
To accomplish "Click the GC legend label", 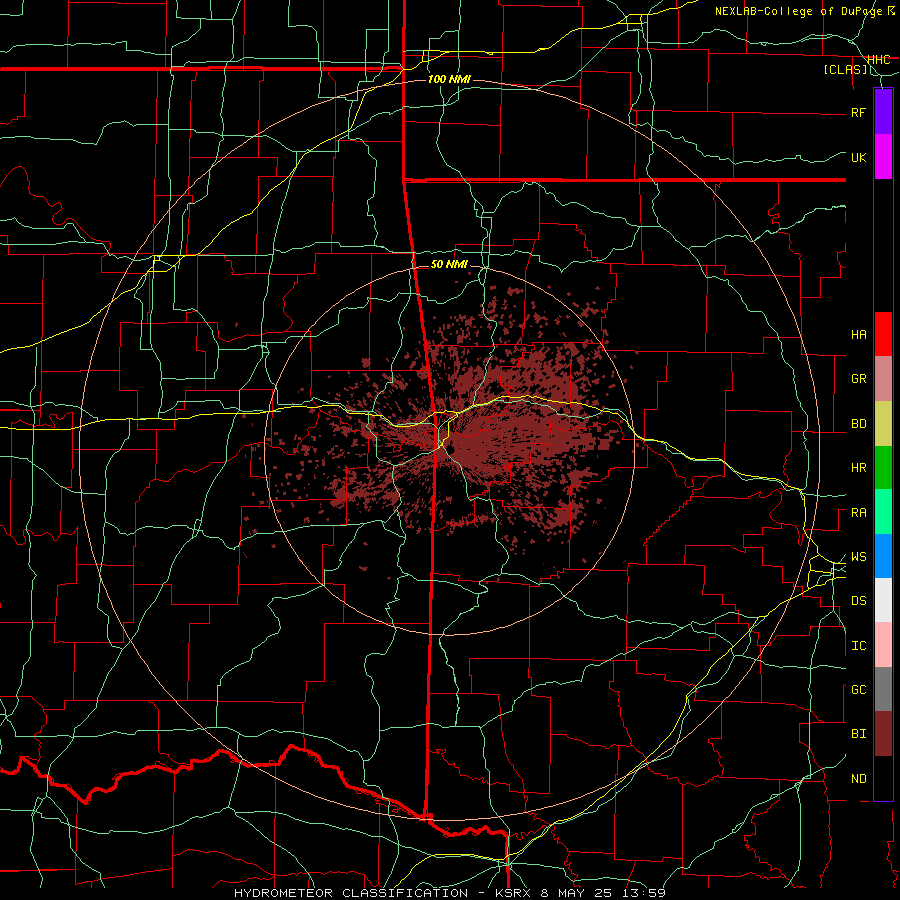I will (x=858, y=690).
